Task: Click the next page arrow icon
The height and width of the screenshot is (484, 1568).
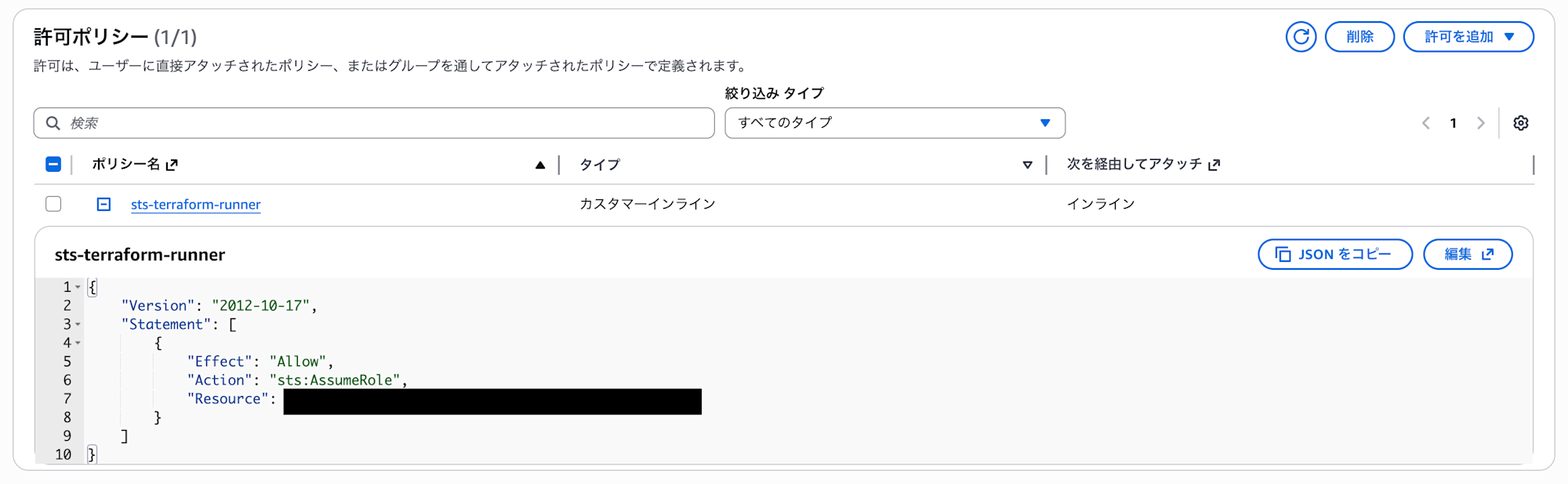Action: [x=1481, y=122]
